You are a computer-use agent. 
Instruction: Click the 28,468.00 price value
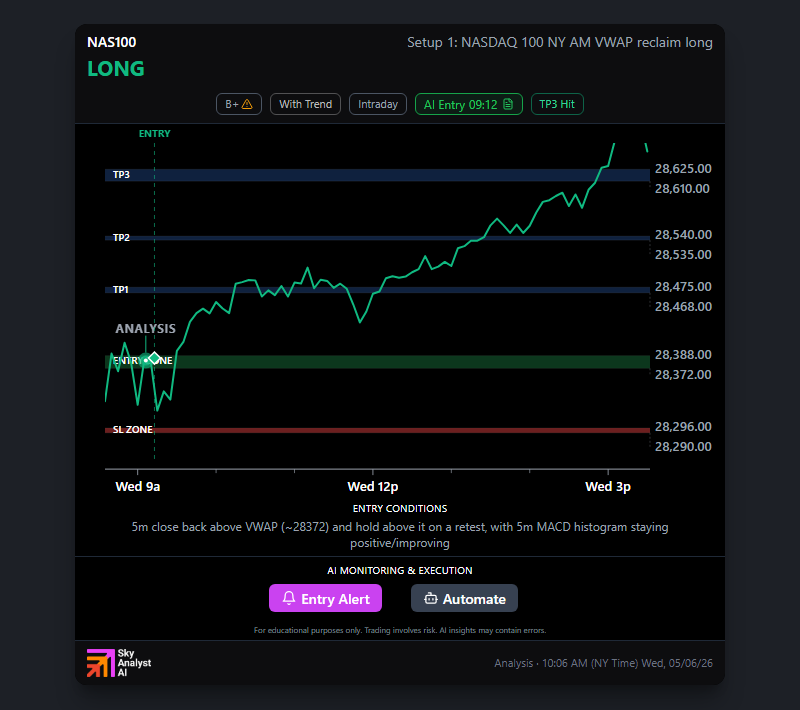(x=683, y=307)
